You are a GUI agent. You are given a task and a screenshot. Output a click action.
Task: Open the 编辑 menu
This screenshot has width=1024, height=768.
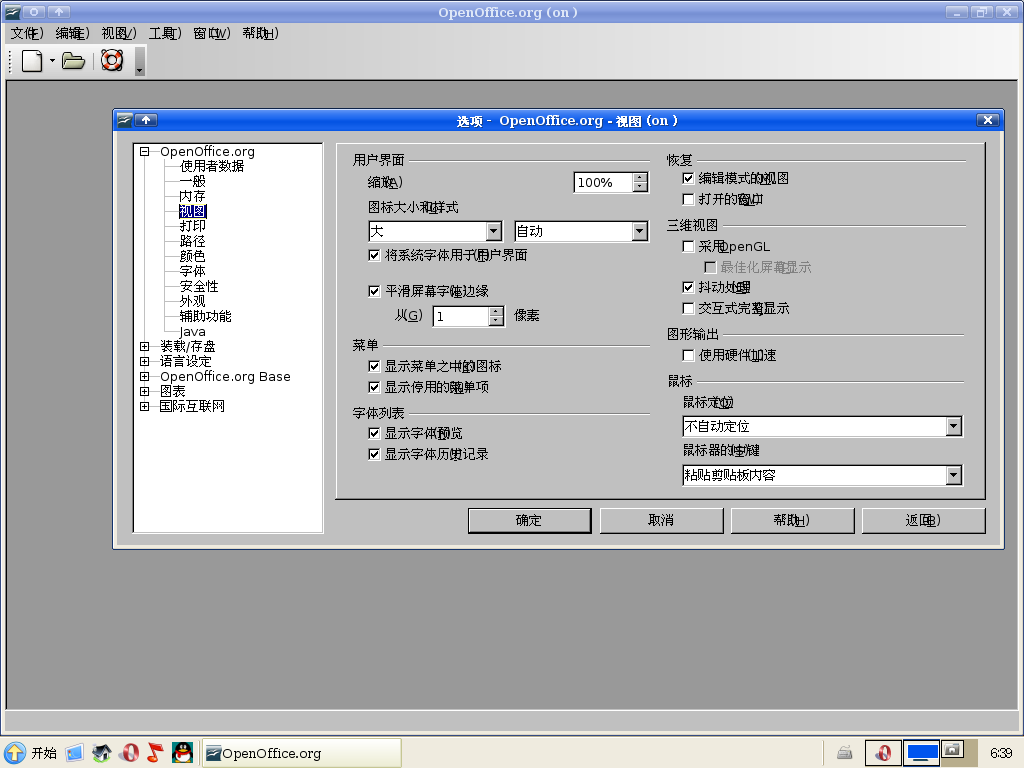(72, 33)
